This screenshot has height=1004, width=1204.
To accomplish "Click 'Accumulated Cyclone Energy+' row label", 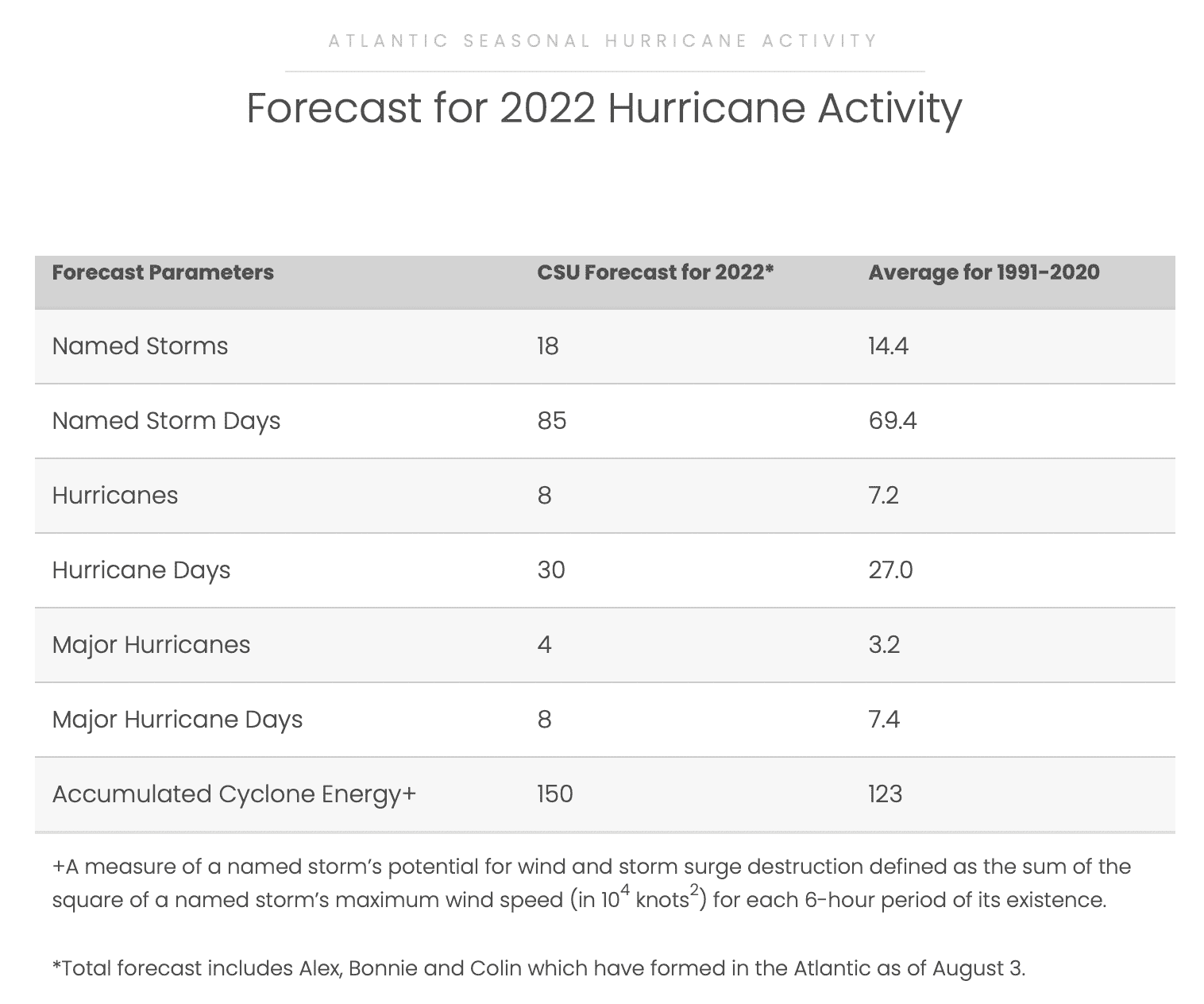I will 234,794.
